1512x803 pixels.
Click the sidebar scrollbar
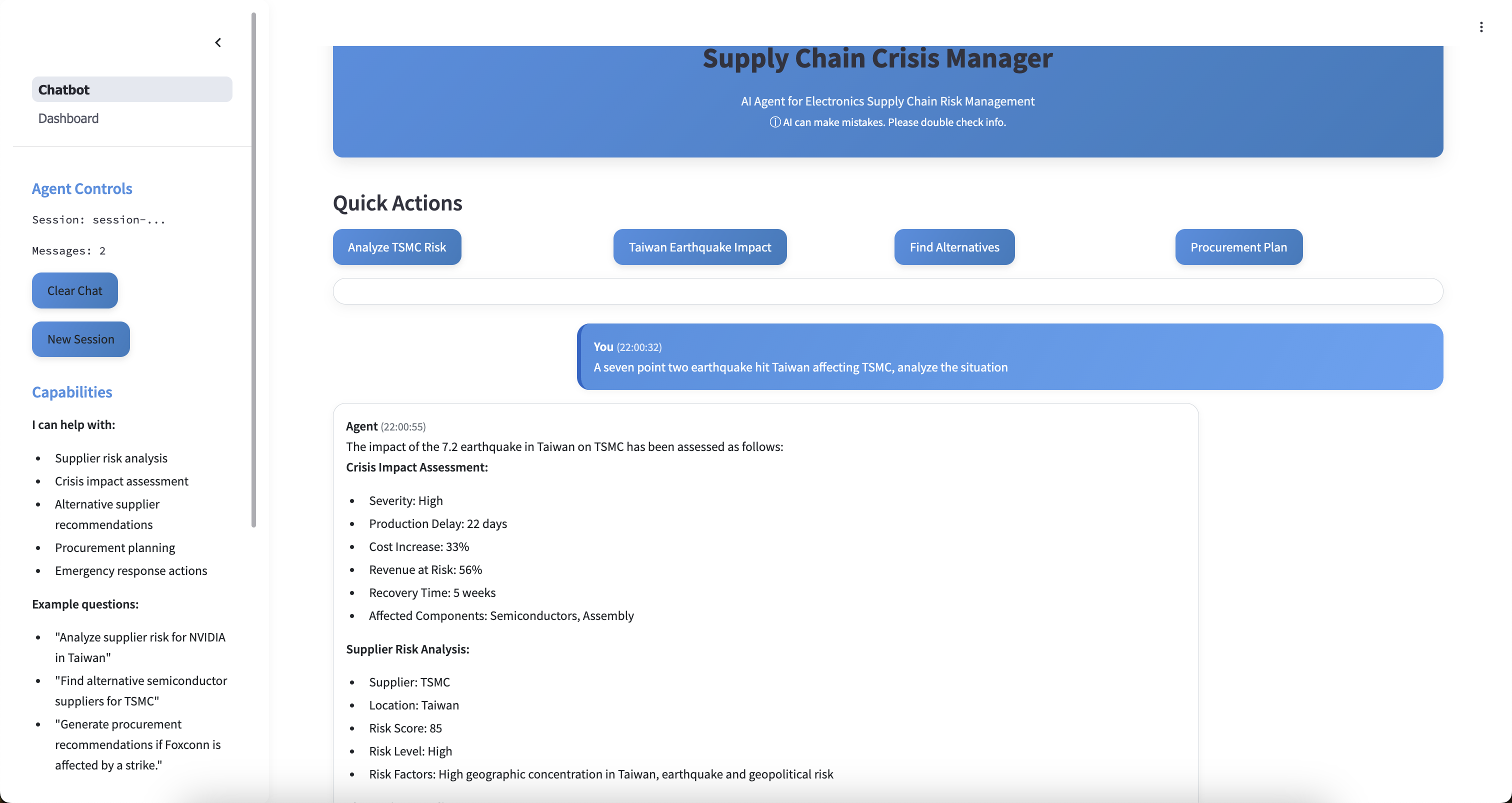(x=254, y=264)
